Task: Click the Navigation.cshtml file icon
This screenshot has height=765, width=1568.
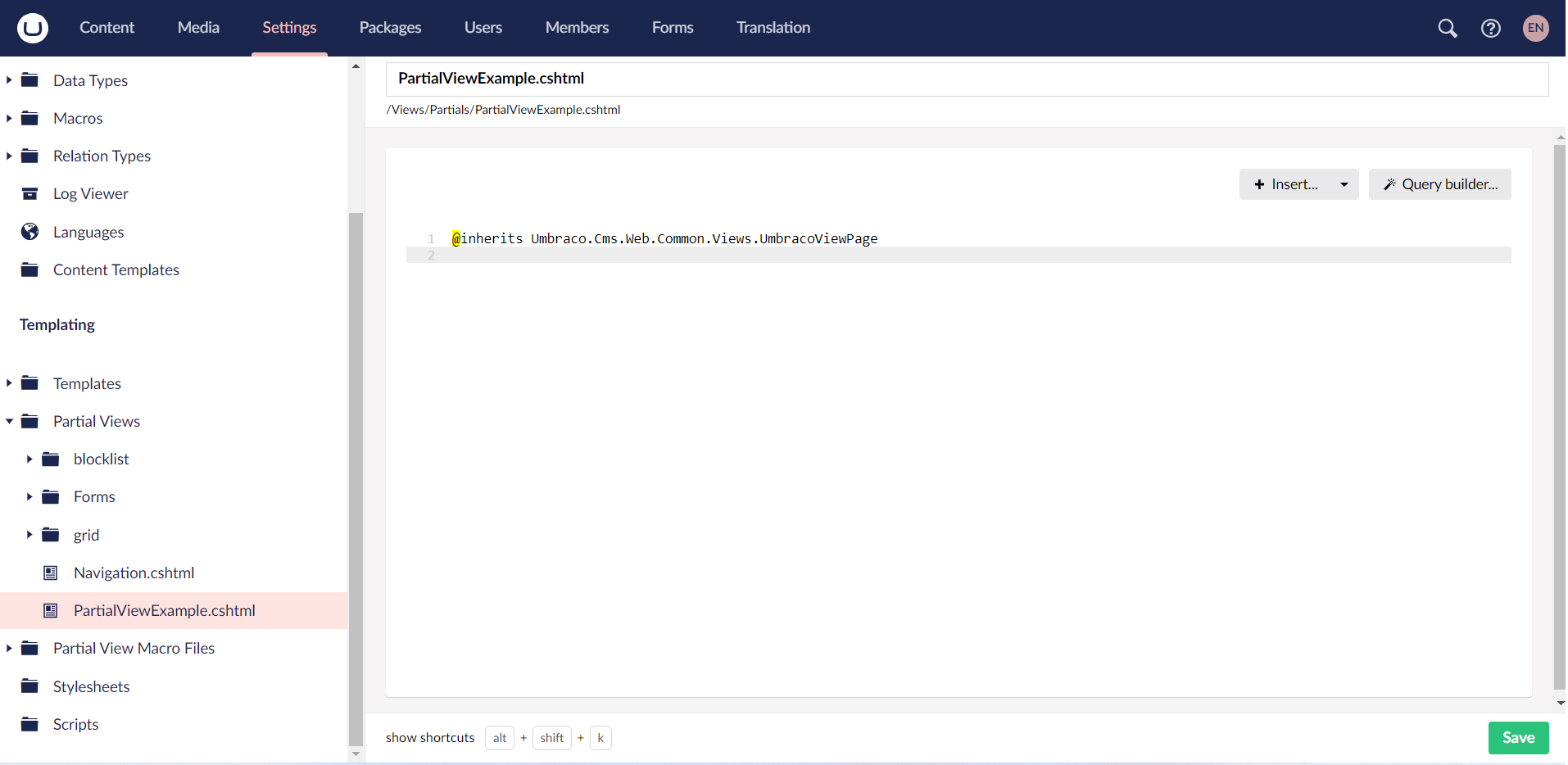Action: pyautogui.click(x=51, y=573)
